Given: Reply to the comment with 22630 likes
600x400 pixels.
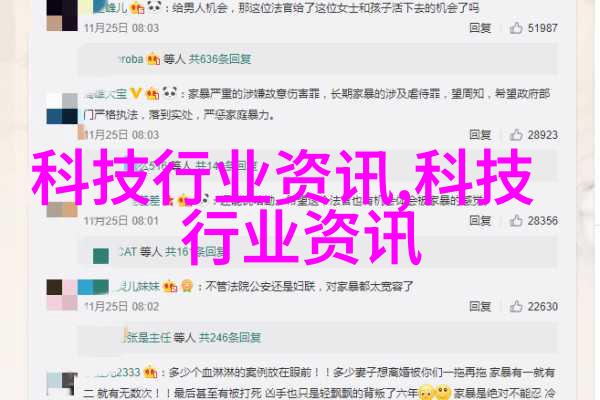Looking at the screenshot, I should pos(480,306).
